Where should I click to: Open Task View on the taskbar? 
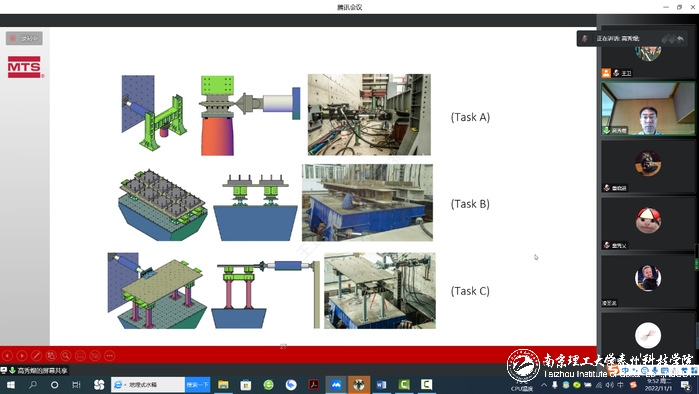(x=76, y=385)
